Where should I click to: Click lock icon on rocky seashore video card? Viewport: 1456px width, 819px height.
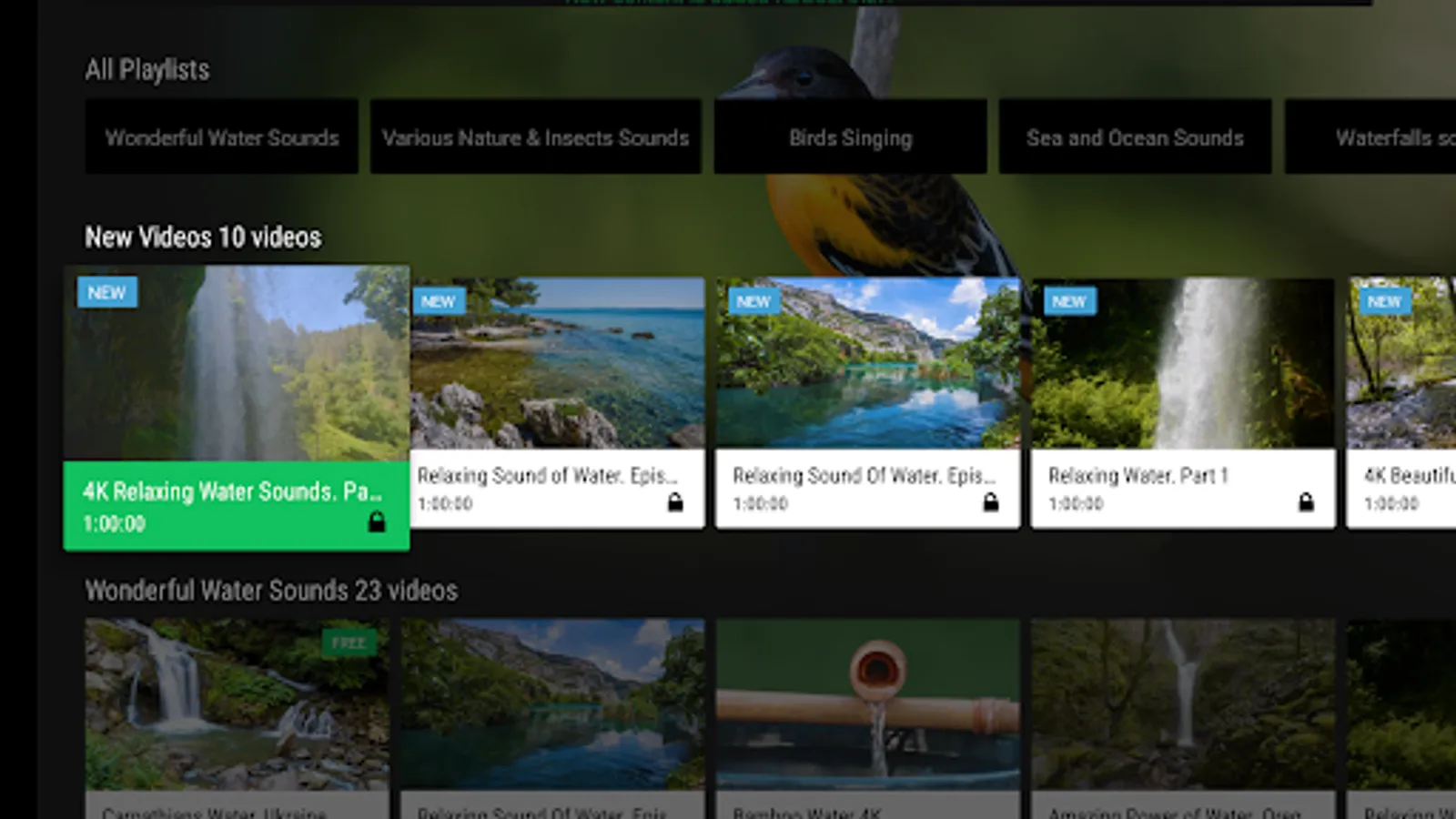675,502
